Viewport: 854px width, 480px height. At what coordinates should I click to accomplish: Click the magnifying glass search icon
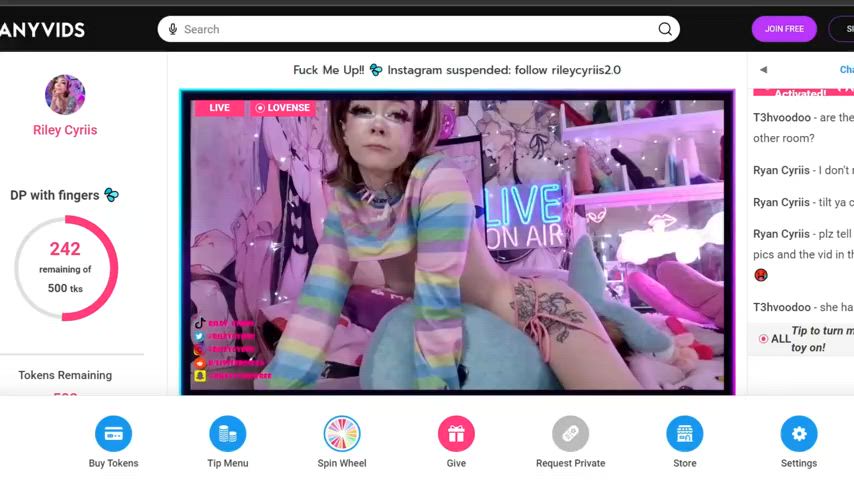click(664, 30)
